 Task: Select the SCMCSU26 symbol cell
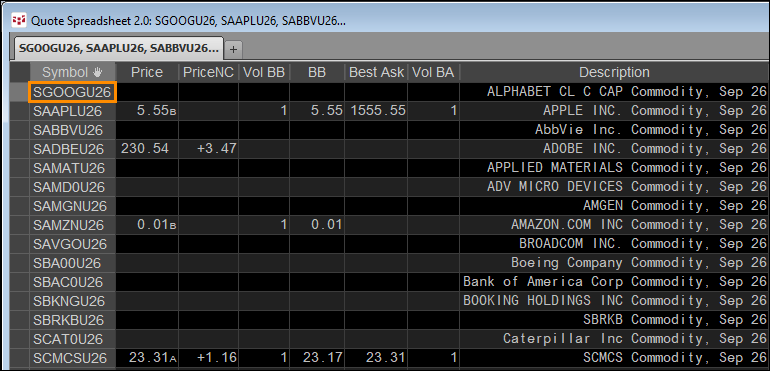(72, 358)
